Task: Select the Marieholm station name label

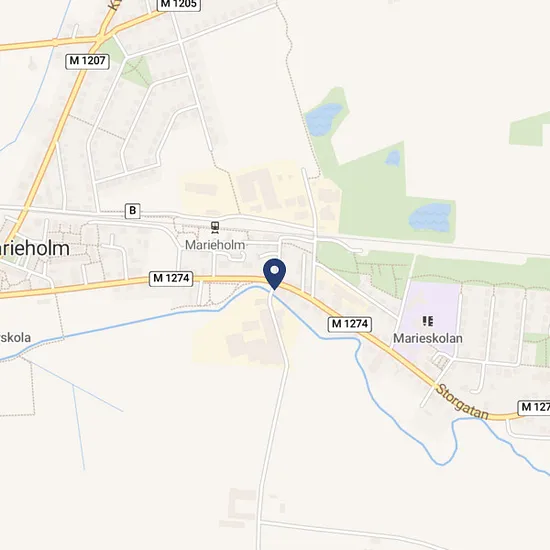Action: tap(215, 245)
